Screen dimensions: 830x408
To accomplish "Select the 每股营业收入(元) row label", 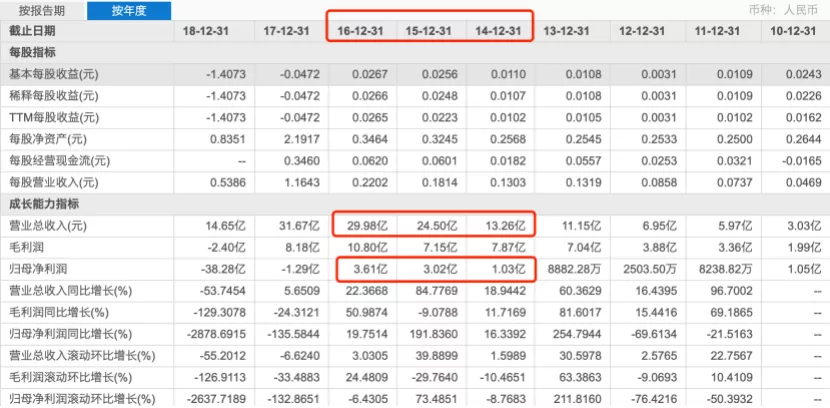I will click(54, 183).
